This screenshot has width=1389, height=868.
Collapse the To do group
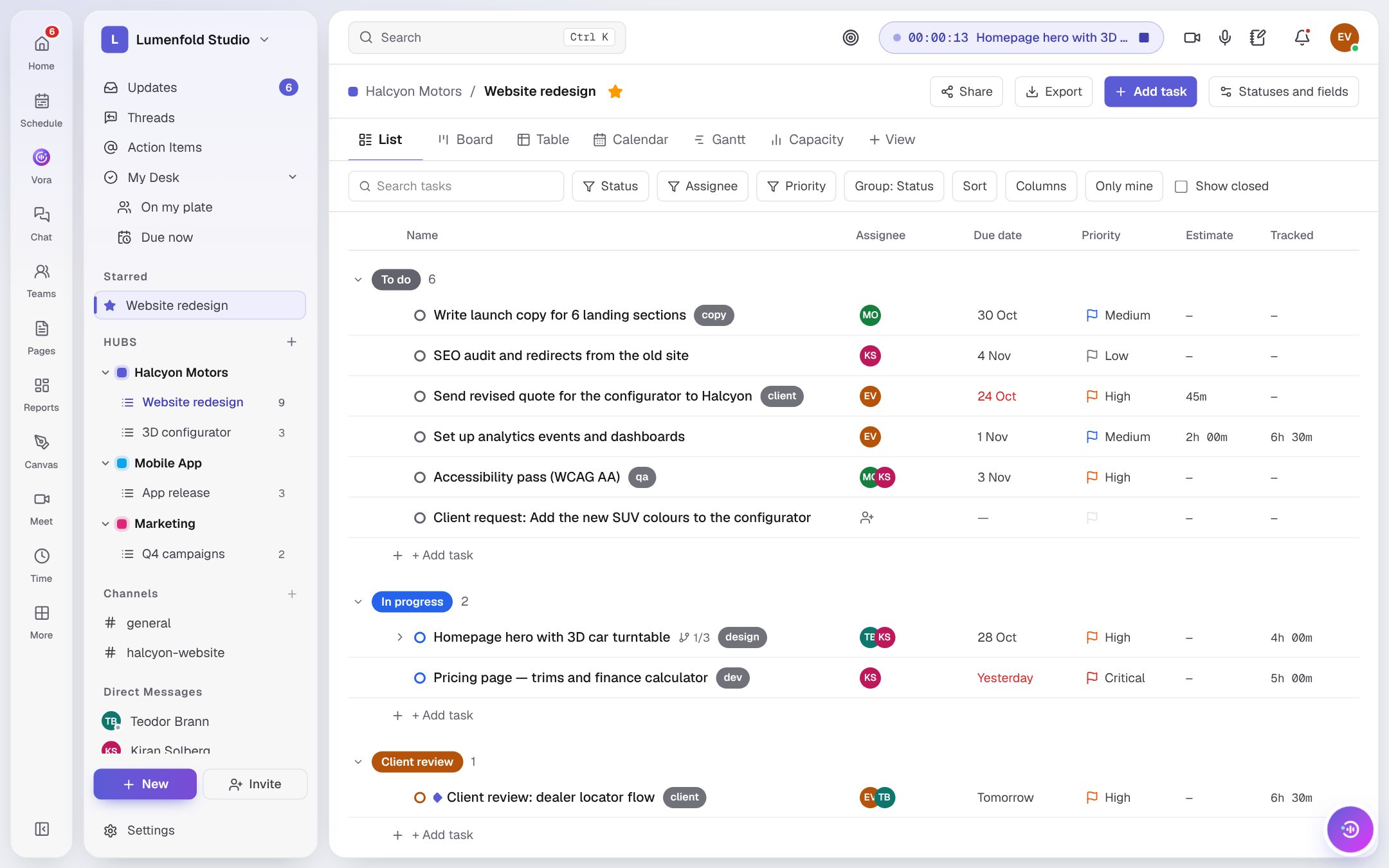tap(358, 279)
